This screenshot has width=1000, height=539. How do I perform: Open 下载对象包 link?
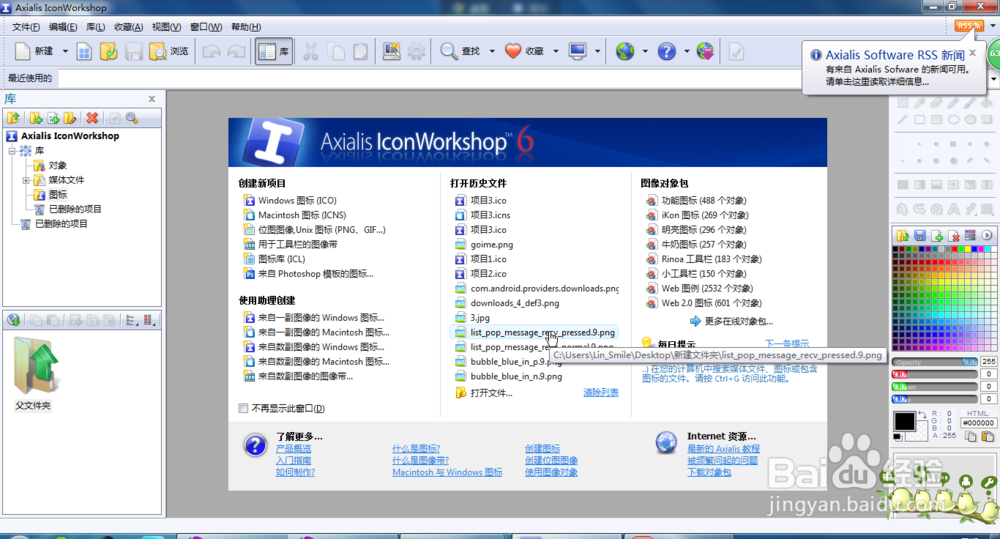tap(709, 472)
